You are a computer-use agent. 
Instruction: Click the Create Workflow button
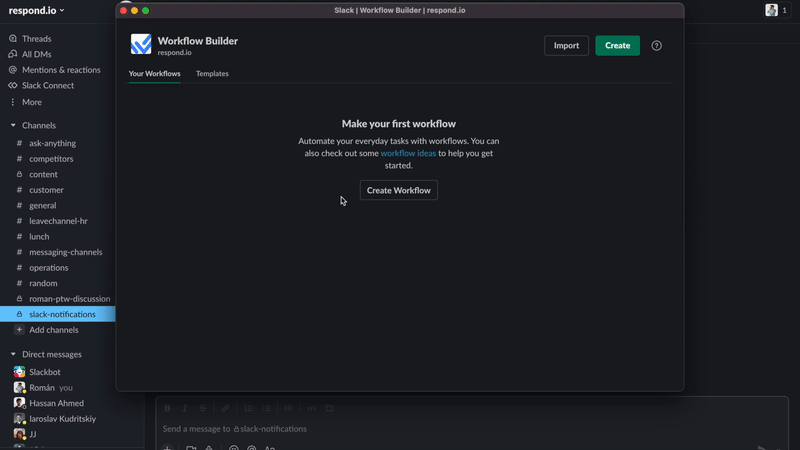(398, 190)
